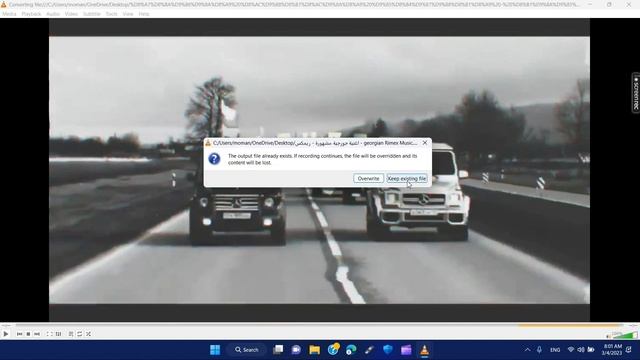
Task: Open the Playback menu
Action: tap(31, 14)
